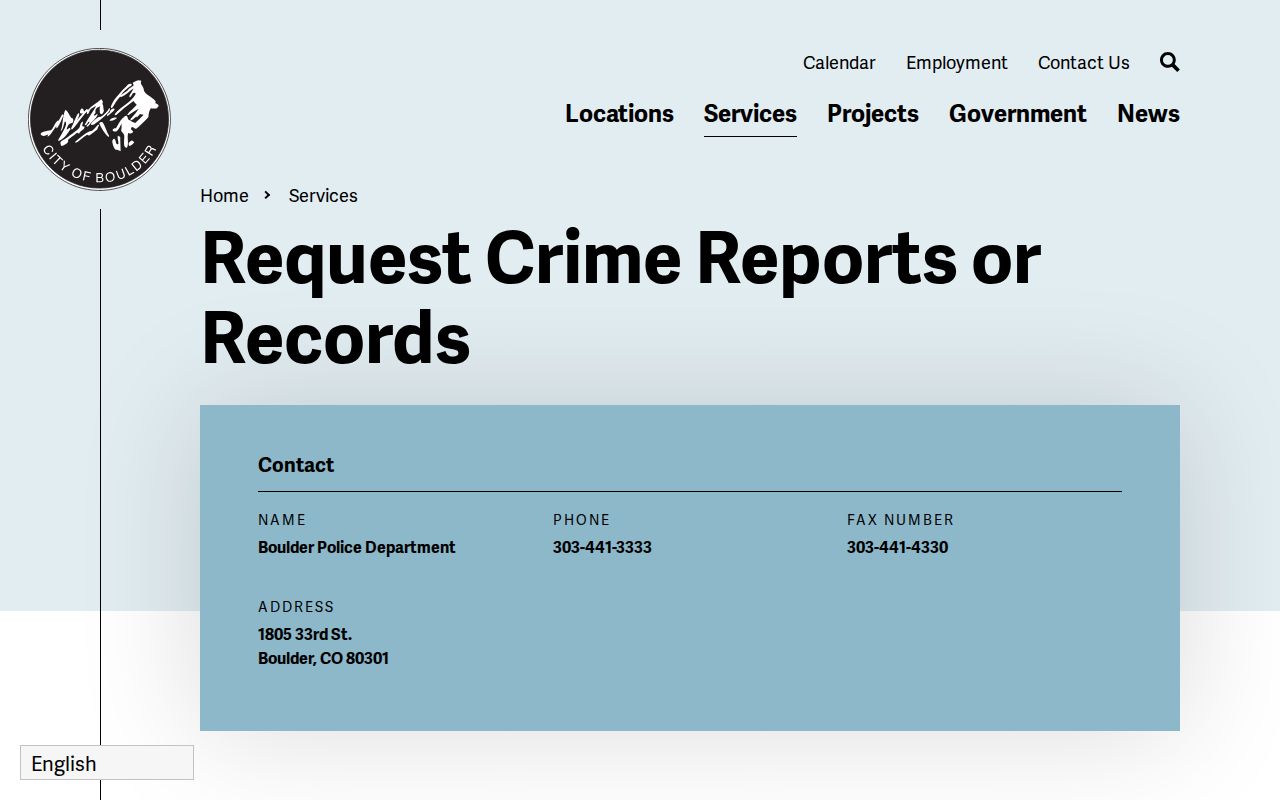The width and height of the screenshot is (1280, 800).
Task: Click fax number 303-441-4330
Action: [897, 547]
